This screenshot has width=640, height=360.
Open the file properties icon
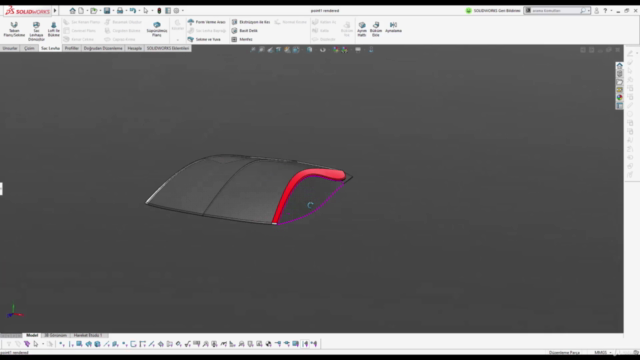pyautogui.click(x=168, y=11)
